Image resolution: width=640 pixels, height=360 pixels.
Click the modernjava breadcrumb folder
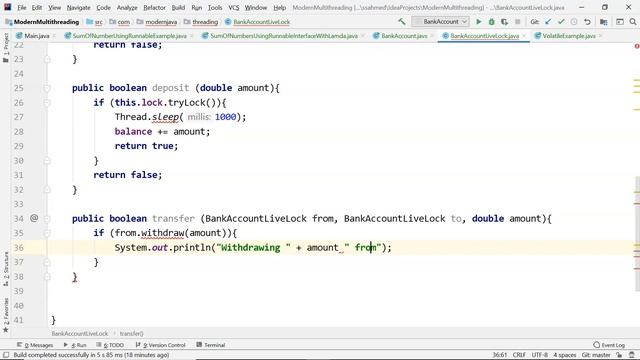click(157, 22)
